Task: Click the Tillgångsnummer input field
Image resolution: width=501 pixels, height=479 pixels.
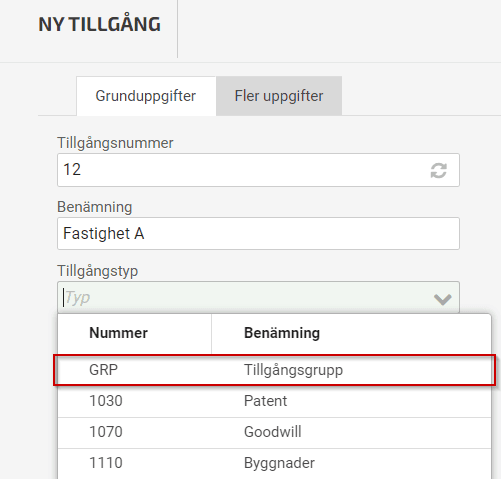Action: (258, 170)
